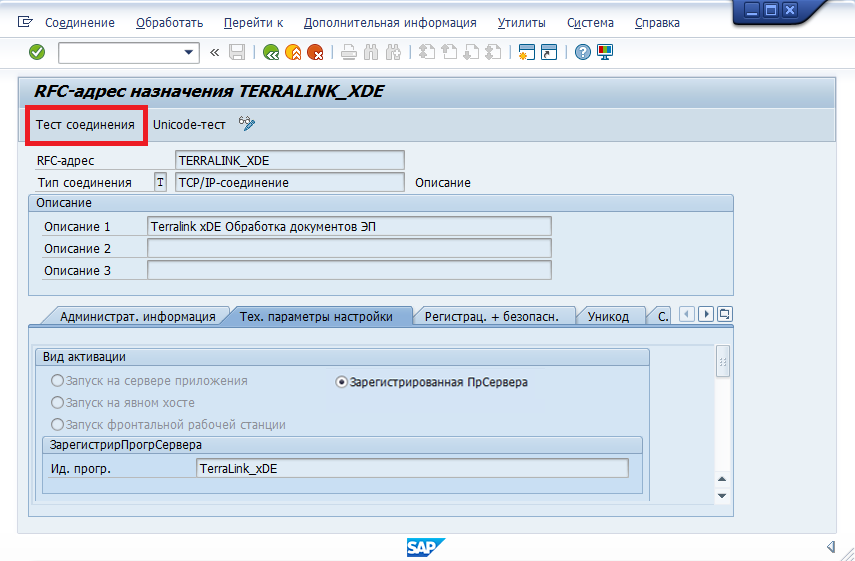Click the Customize Local Layout monitor icon
Screen dimensions: 855x561
pyautogui.click(x=605, y=52)
